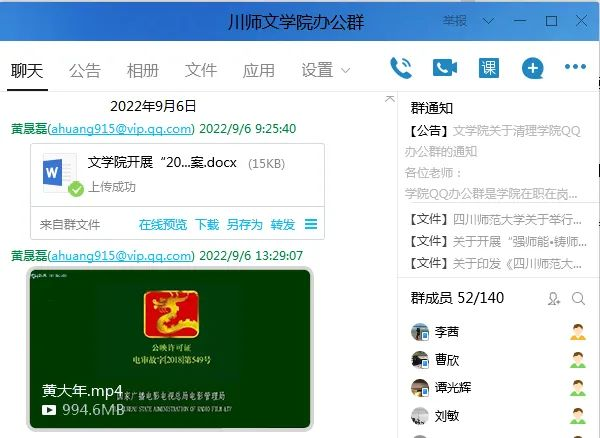Click 另存为 for the docx file

click(x=245, y=224)
